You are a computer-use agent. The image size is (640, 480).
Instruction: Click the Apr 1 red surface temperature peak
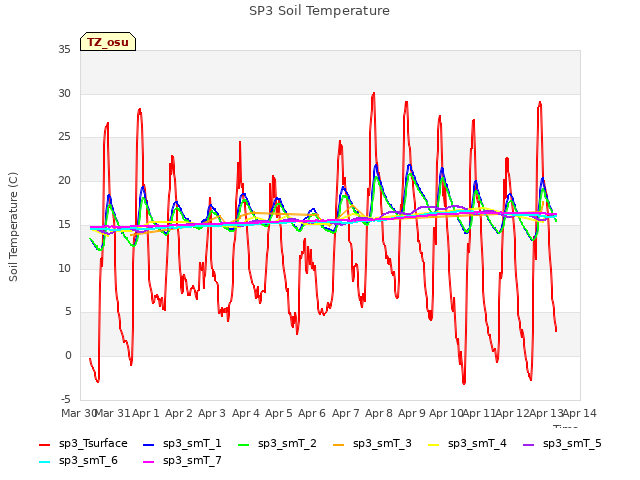tap(140, 109)
